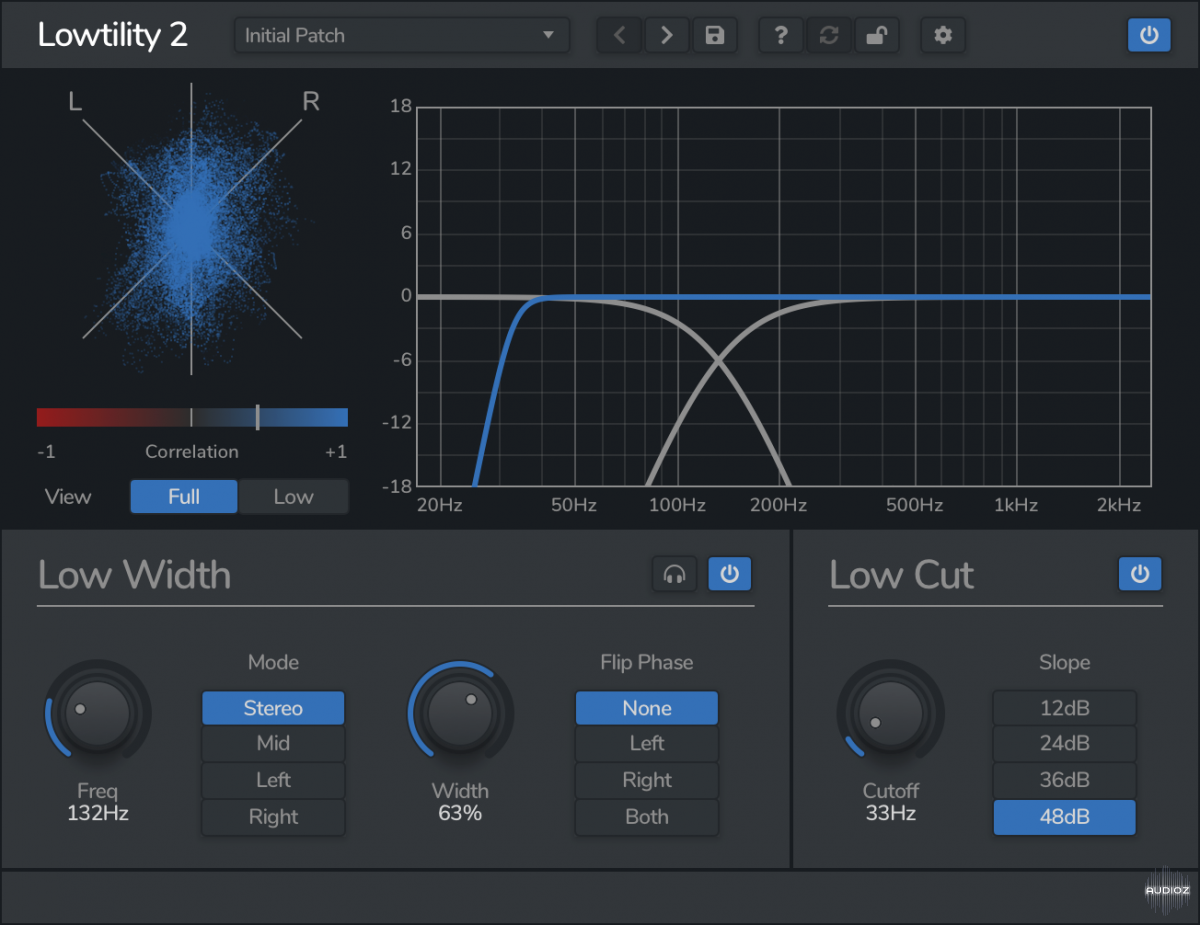Solo-listen to Low Width with headphones
The height and width of the screenshot is (925, 1200).
tap(674, 574)
